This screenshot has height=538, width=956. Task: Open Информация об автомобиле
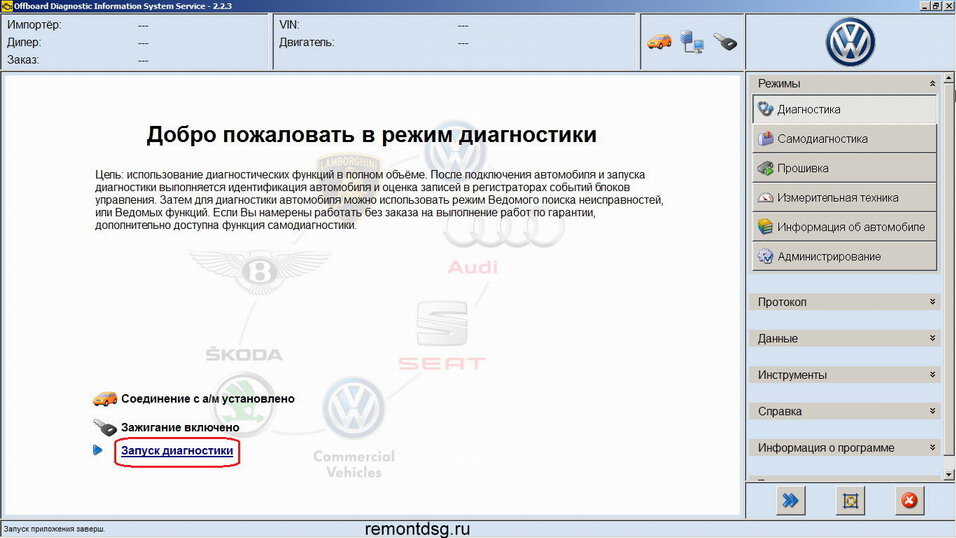tap(844, 227)
